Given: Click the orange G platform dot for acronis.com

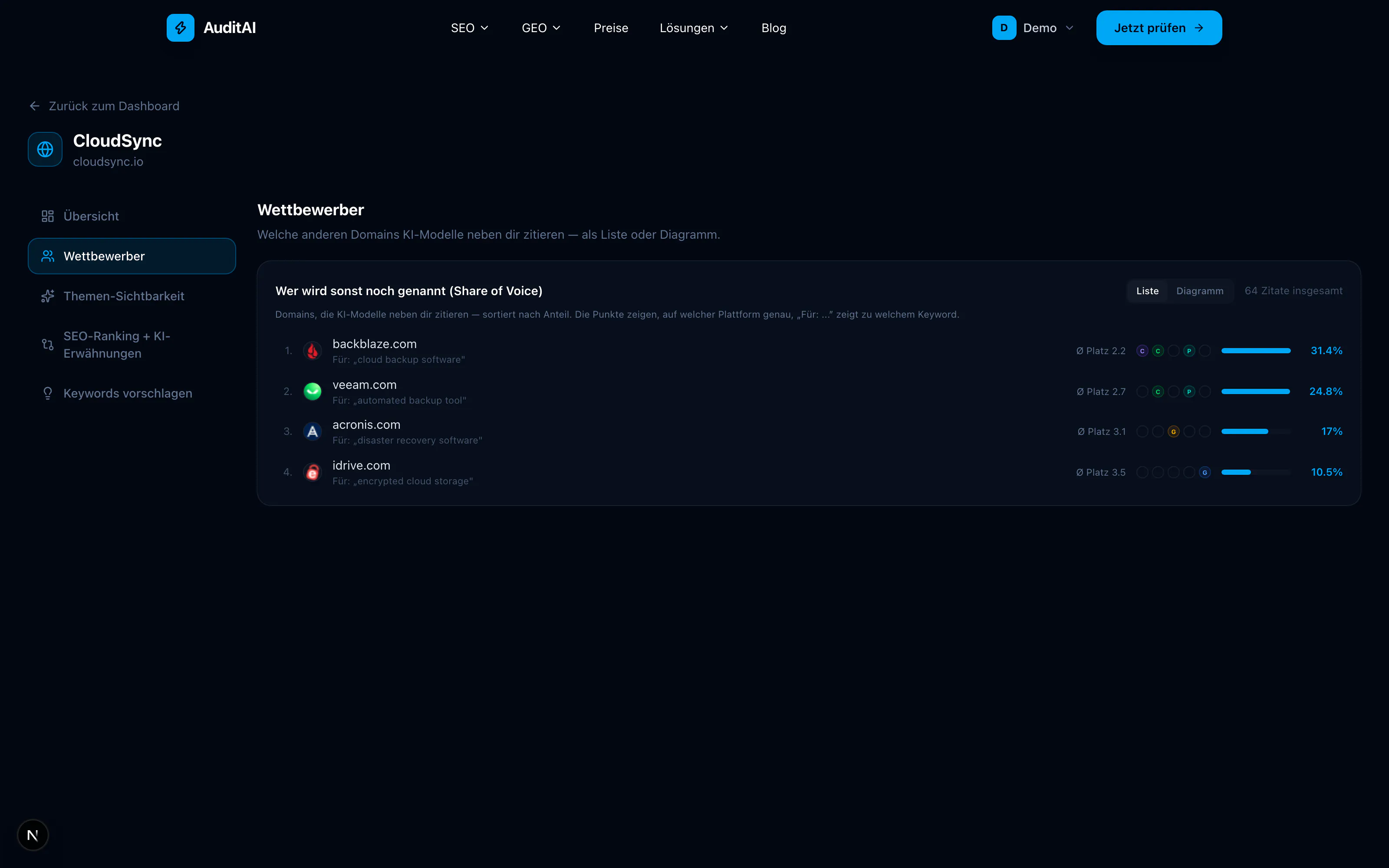Looking at the screenshot, I should click(x=1174, y=432).
